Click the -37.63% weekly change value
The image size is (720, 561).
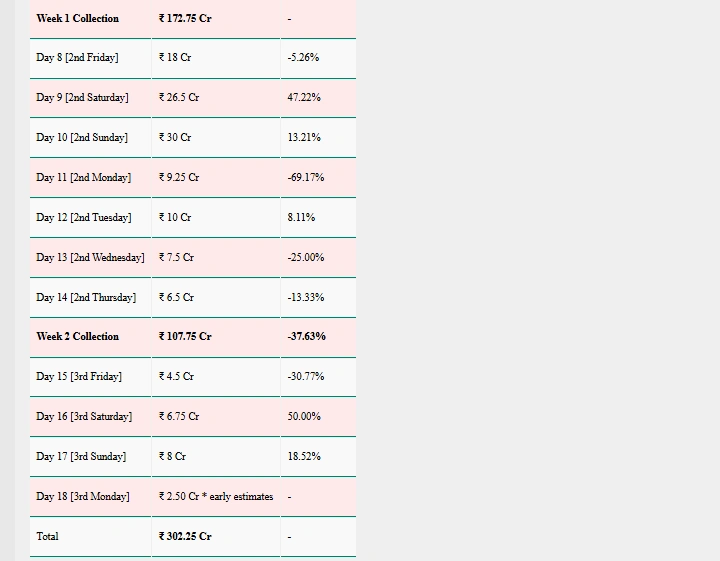coord(306,336)
